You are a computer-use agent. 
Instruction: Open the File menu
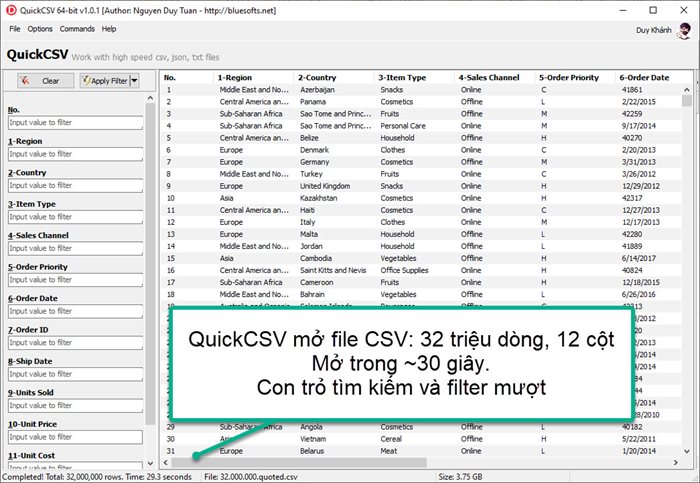(x=15, y=29)
